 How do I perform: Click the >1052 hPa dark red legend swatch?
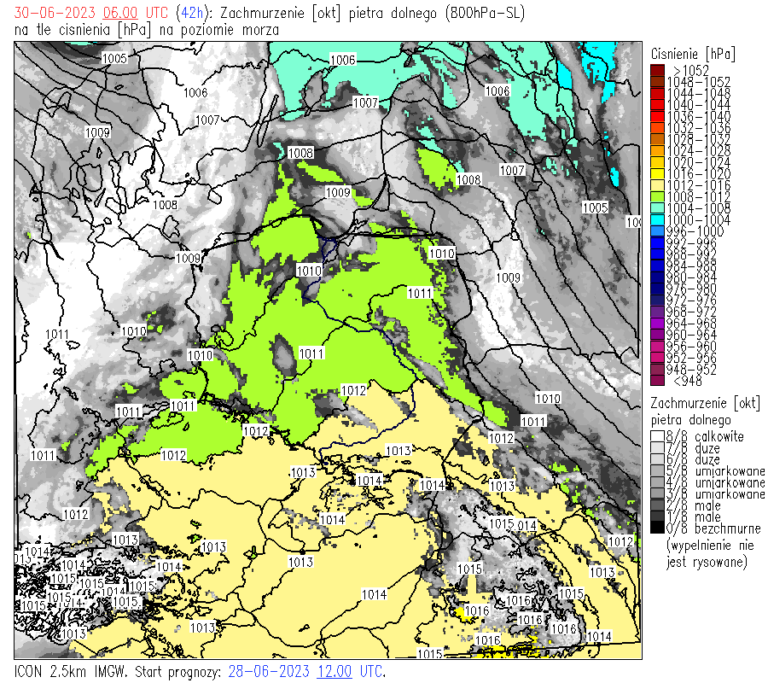coord(657,70)
